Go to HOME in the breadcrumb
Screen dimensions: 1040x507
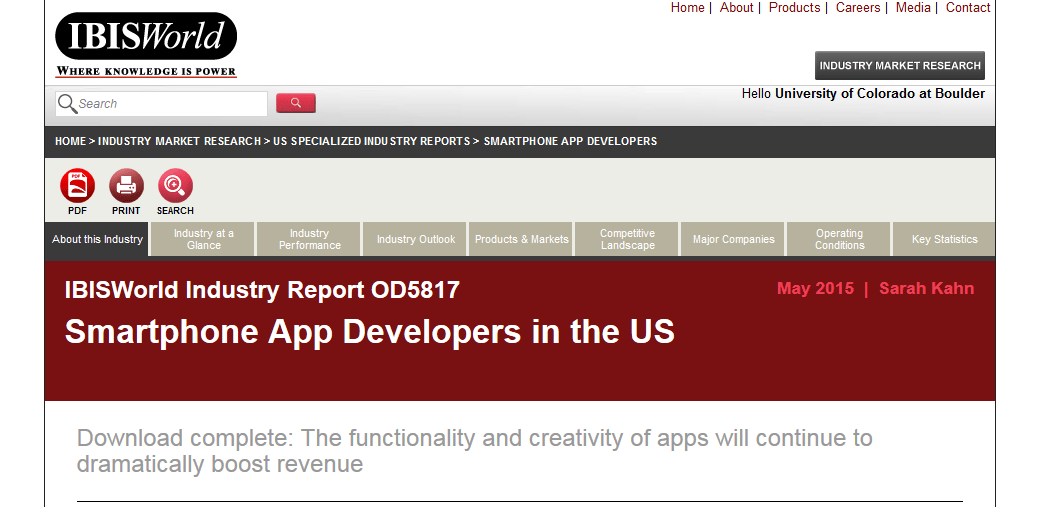70,141
